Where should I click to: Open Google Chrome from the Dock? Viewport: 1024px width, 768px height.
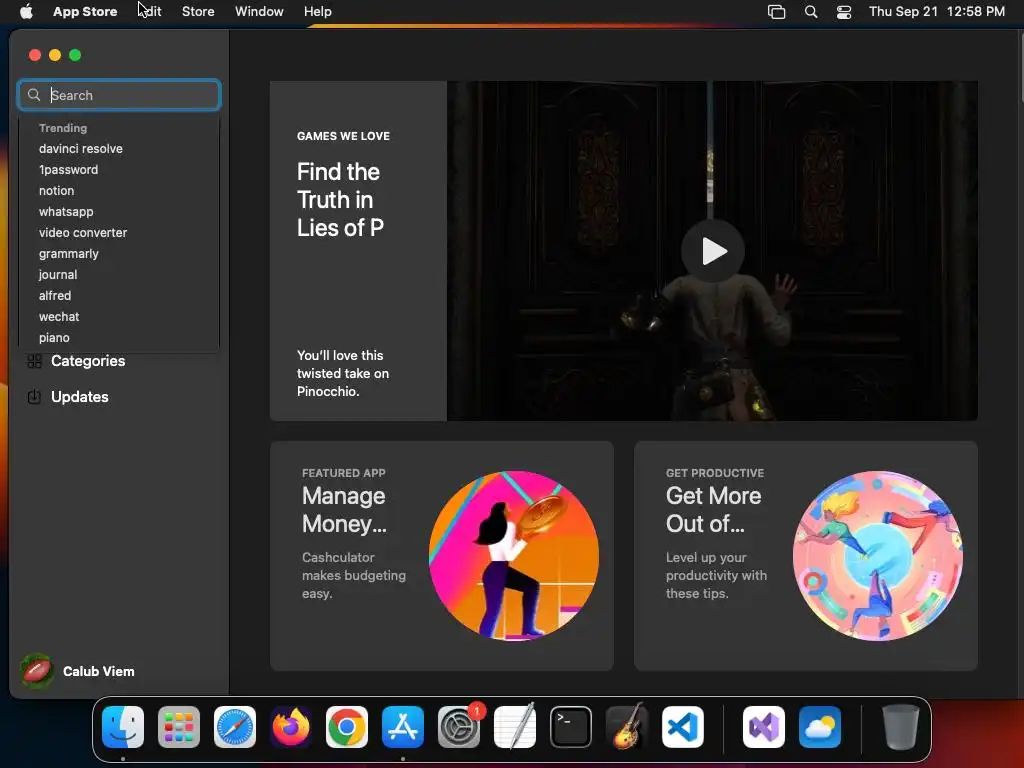point(347,727)
